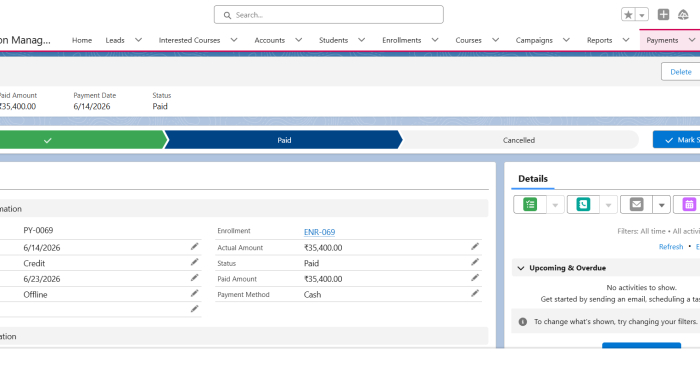Click the Global Actions plus icon
The height and width of the screenshot is (370, 700).
[x=663, y=14]
